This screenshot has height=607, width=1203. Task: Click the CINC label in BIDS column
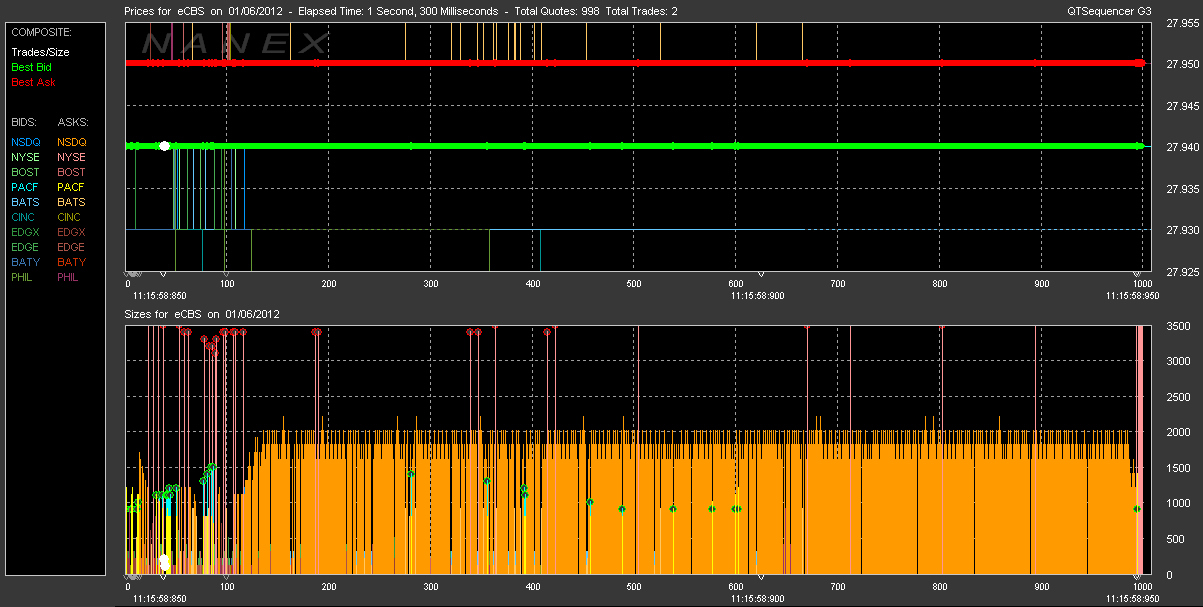24,217
